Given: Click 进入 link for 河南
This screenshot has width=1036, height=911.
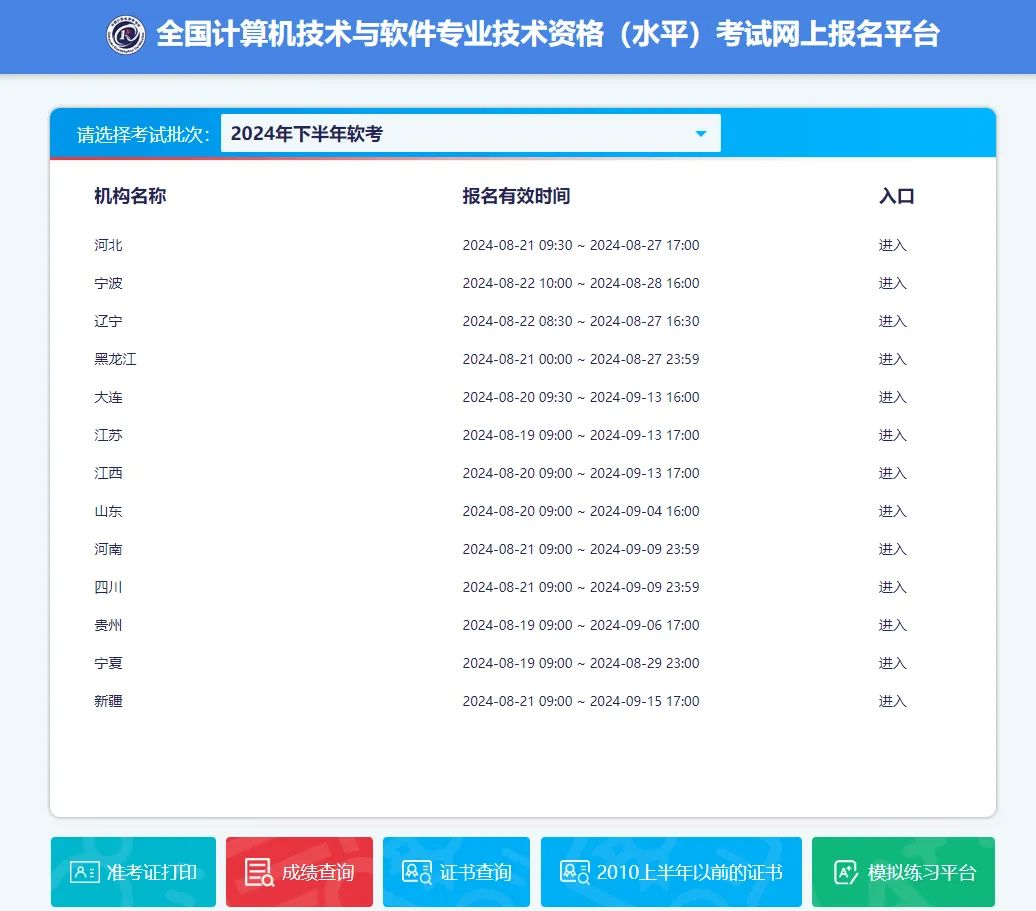Looking at the screenshot, I should tap(892, 549).
